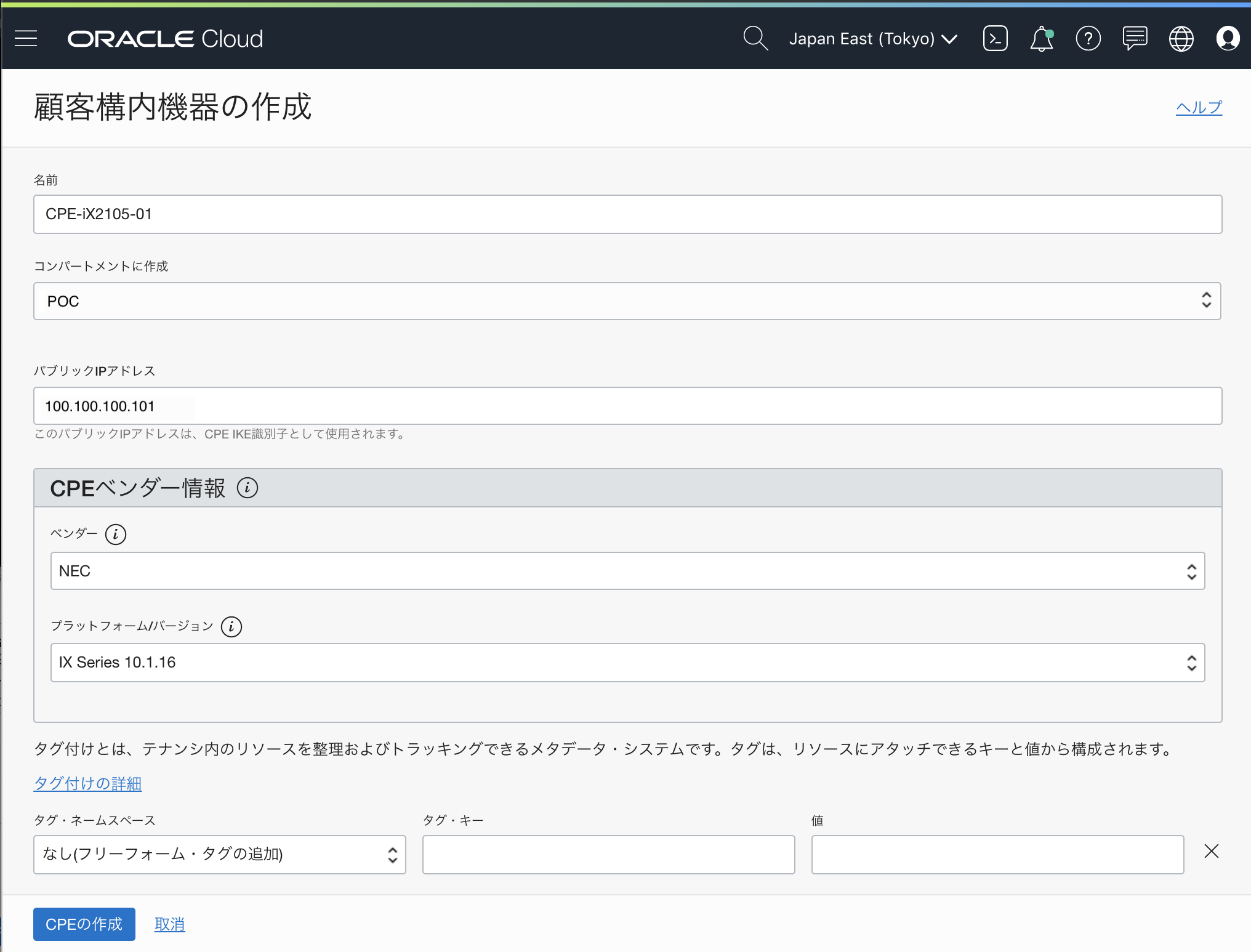The height and width of the screenshot is (952, 1251).
Task: Click the Oracle Cloud logo
Action: [x=165, y=39]
